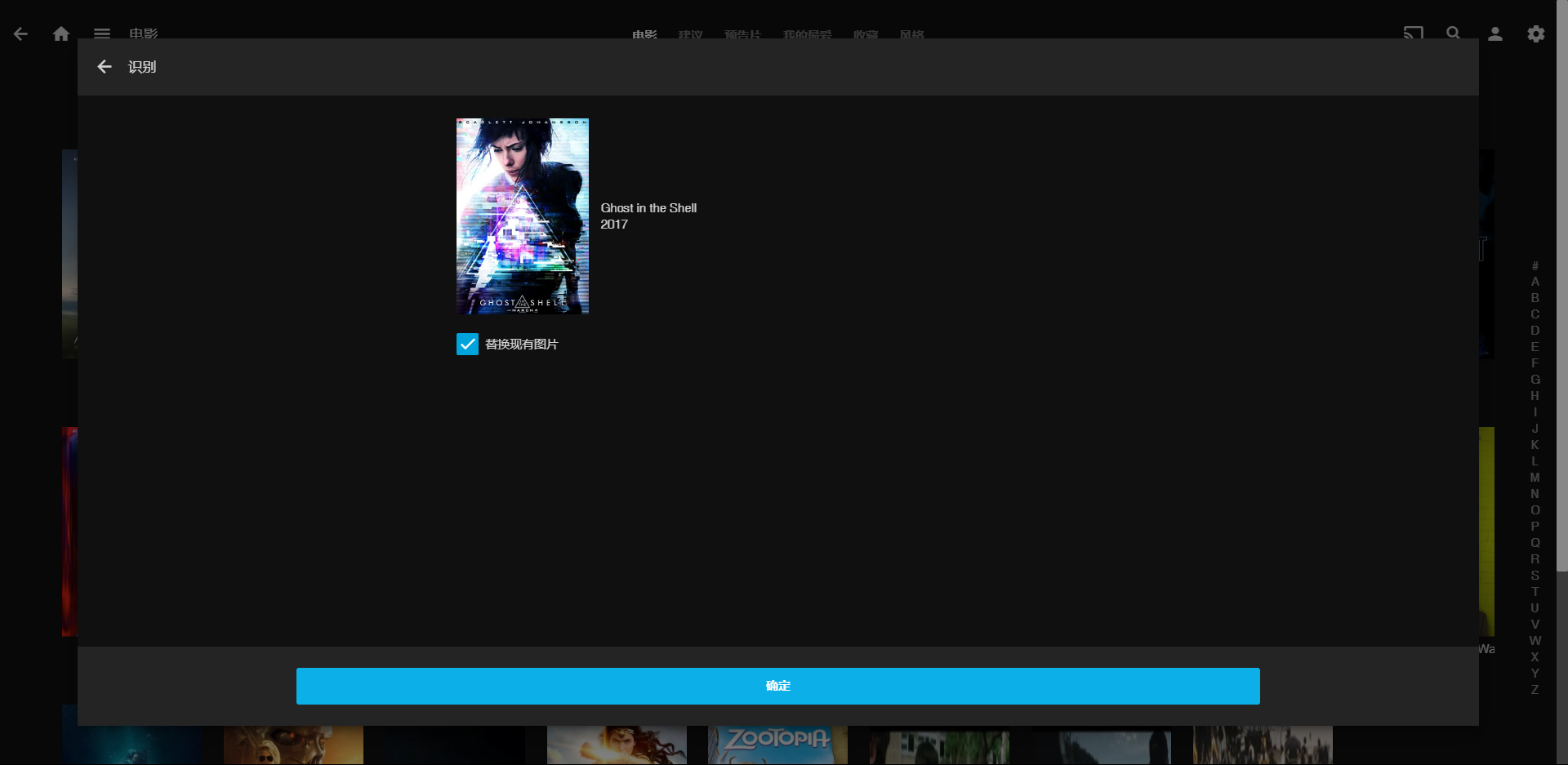Jump to letter X in alphabet picker
The height and width of the screenshot is (765, 1568).
tap(1535, 657)
